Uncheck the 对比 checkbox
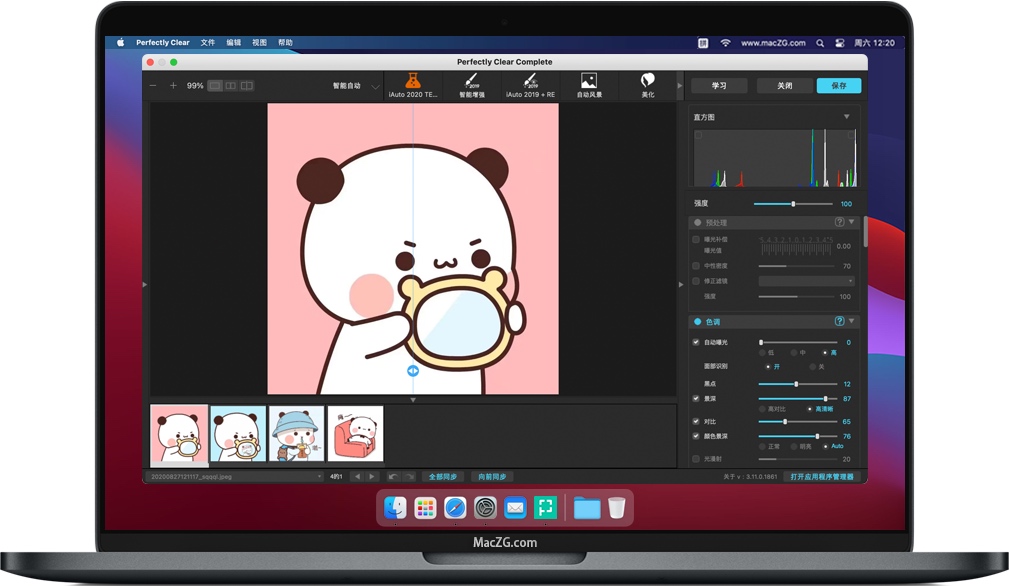Image resolution: width=1009 pixels, height=586 pixels. pyautogui.click(x=696, y=422)
